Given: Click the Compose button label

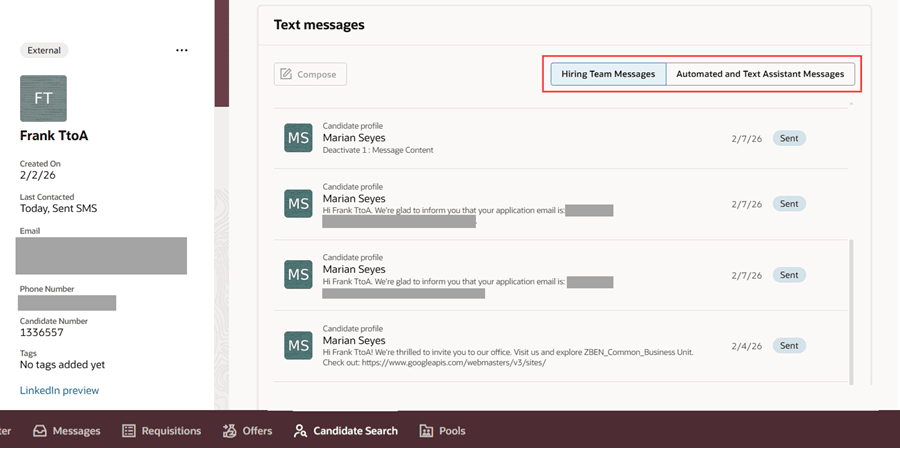Looking at the screenshot, I should (x=317, y=75).
